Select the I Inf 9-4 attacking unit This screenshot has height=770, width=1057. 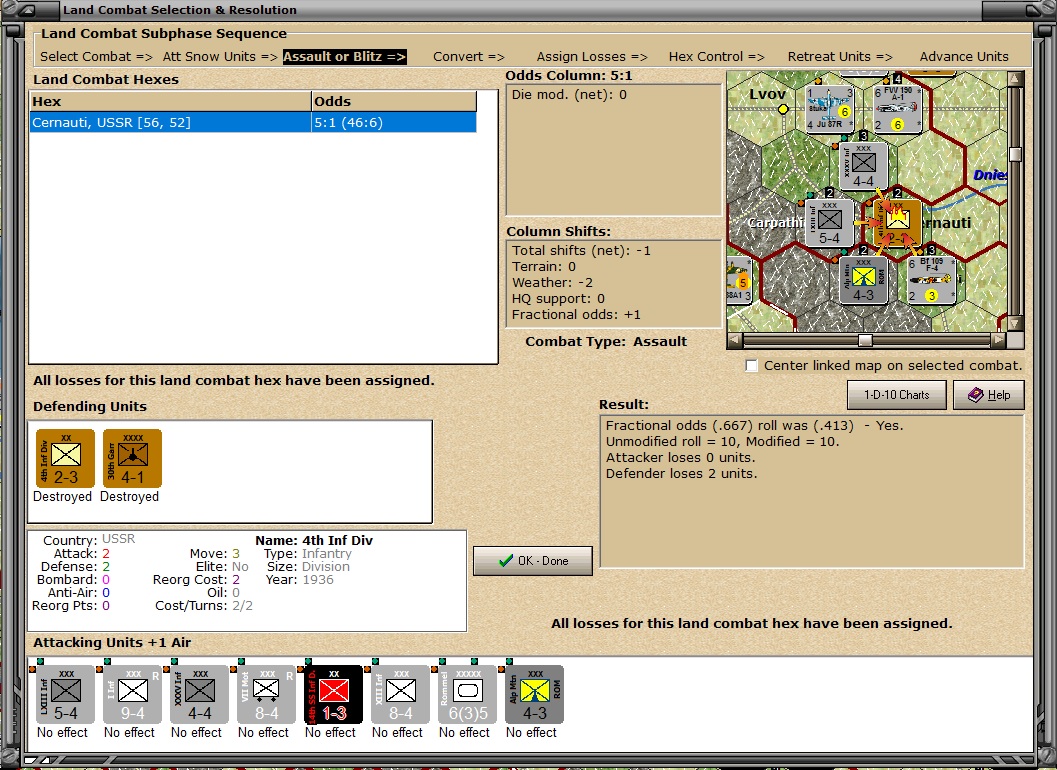coord(132,694)
